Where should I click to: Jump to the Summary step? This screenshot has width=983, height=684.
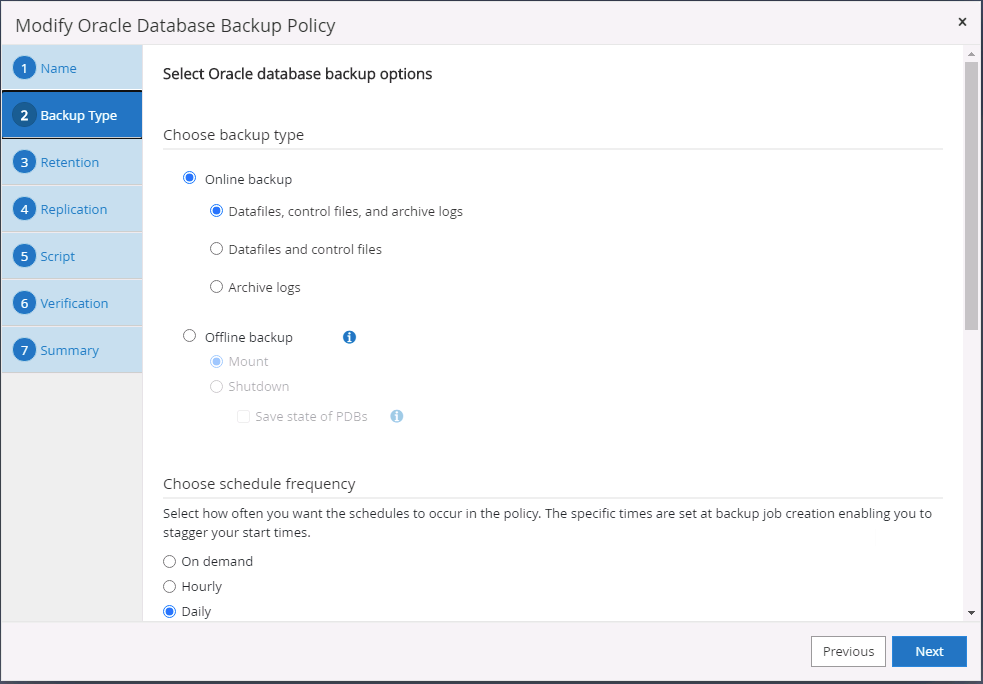point(69,350)
